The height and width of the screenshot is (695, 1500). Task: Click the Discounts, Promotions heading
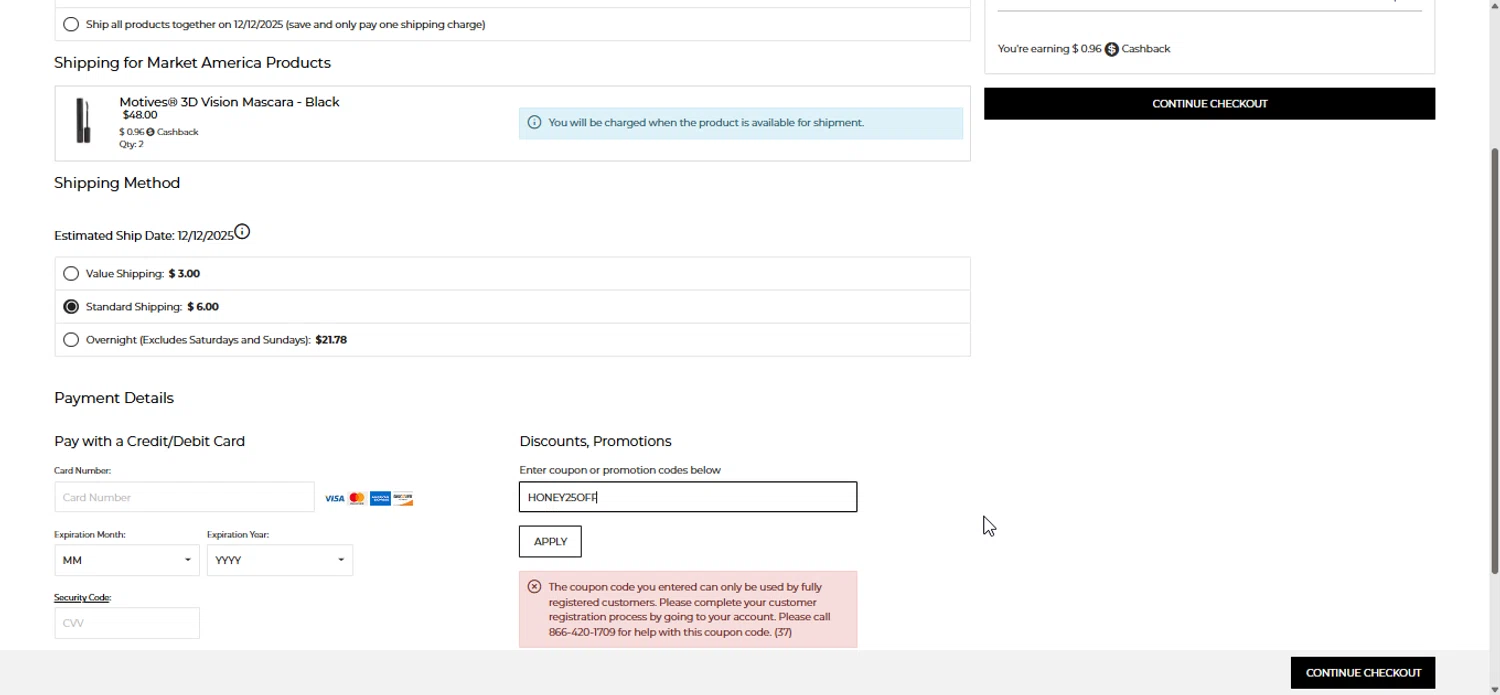click(595, 441)
